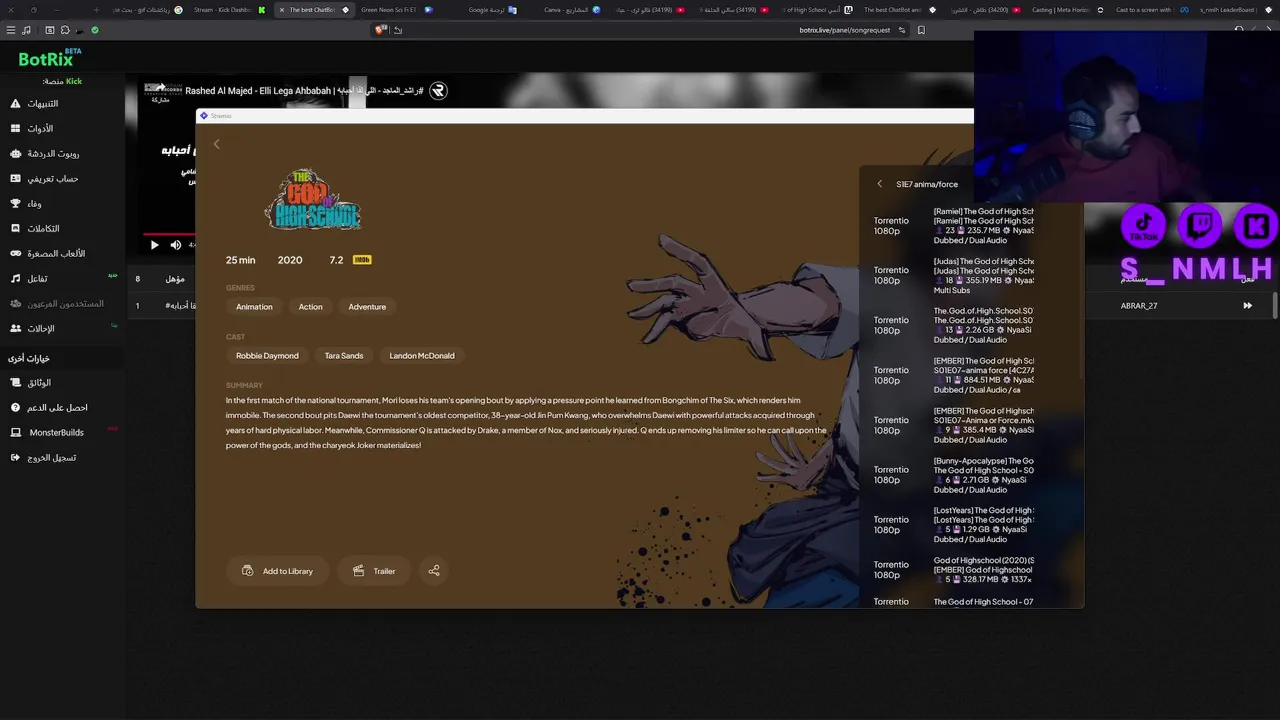Go back from the S1E7 anima/force streams panel
The image size is (1280, 720).
coord(879,184)
